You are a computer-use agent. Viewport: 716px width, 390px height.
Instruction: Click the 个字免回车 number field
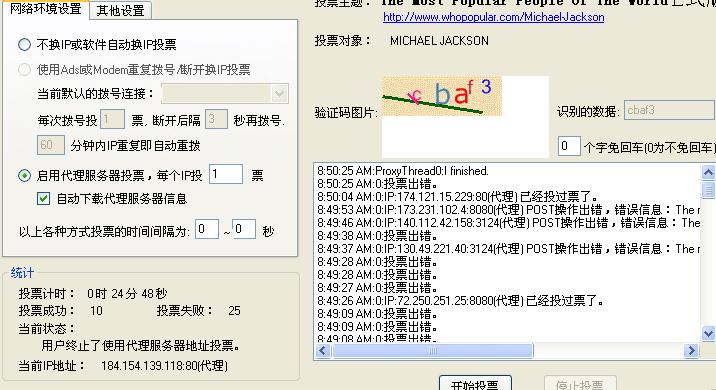pos(569,146)
